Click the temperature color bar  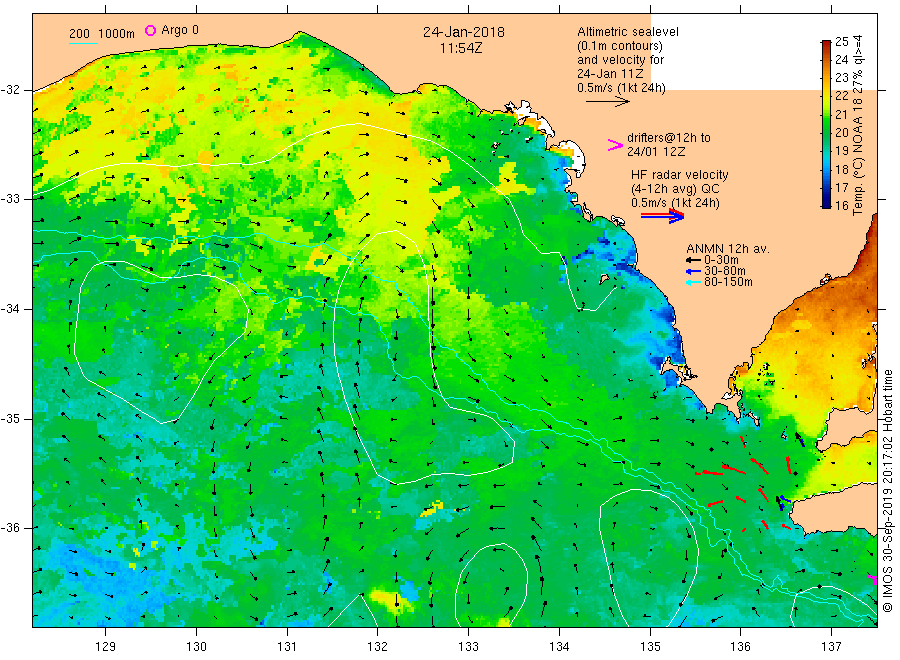pyautogui.click(x=826, y=124)
